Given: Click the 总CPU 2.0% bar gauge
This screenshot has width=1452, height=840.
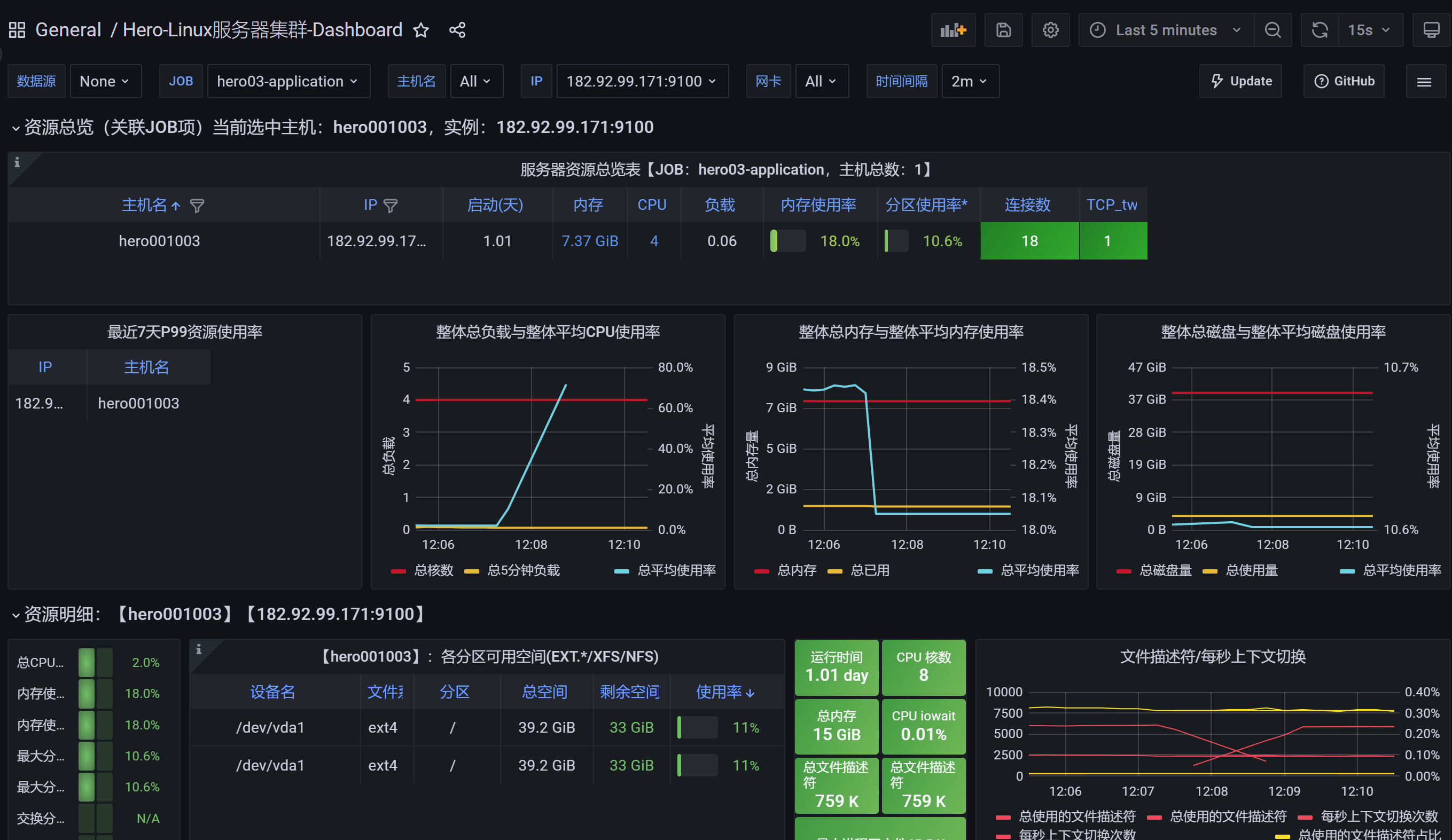Looking at the screenshot, I should click(96, 663).
